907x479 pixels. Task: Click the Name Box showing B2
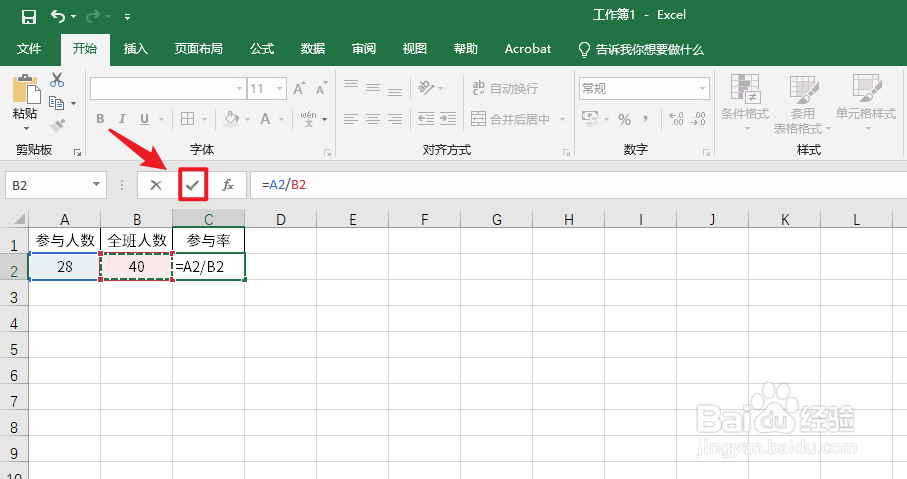51,185
